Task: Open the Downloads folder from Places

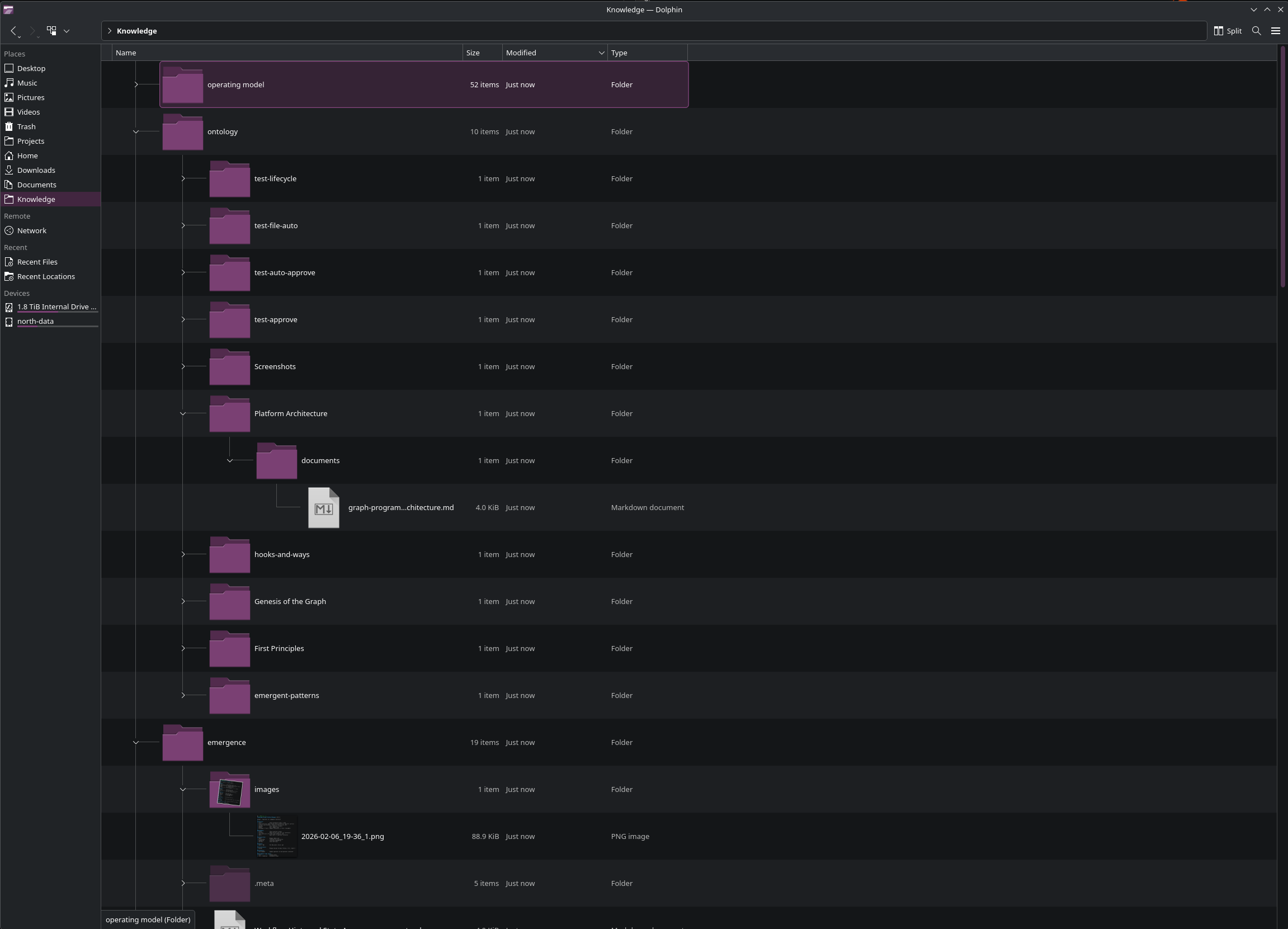Action: (36, 170)
